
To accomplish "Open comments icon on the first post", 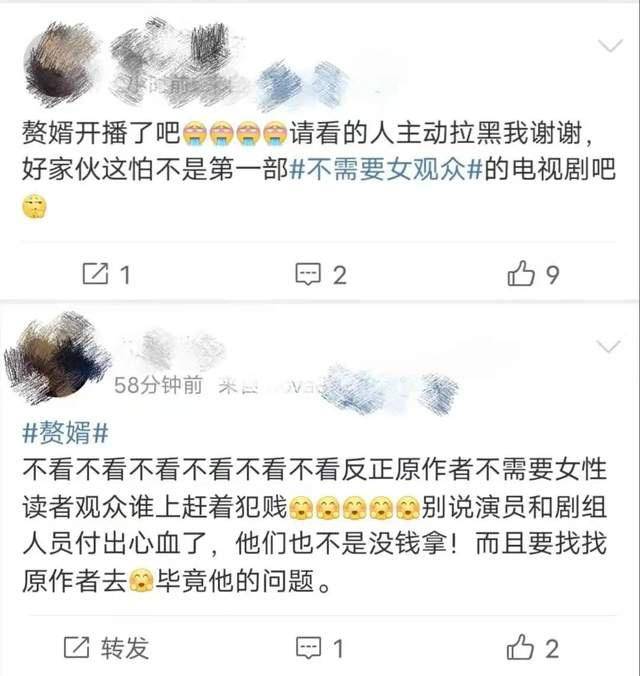I will click(x=308, y=274).
